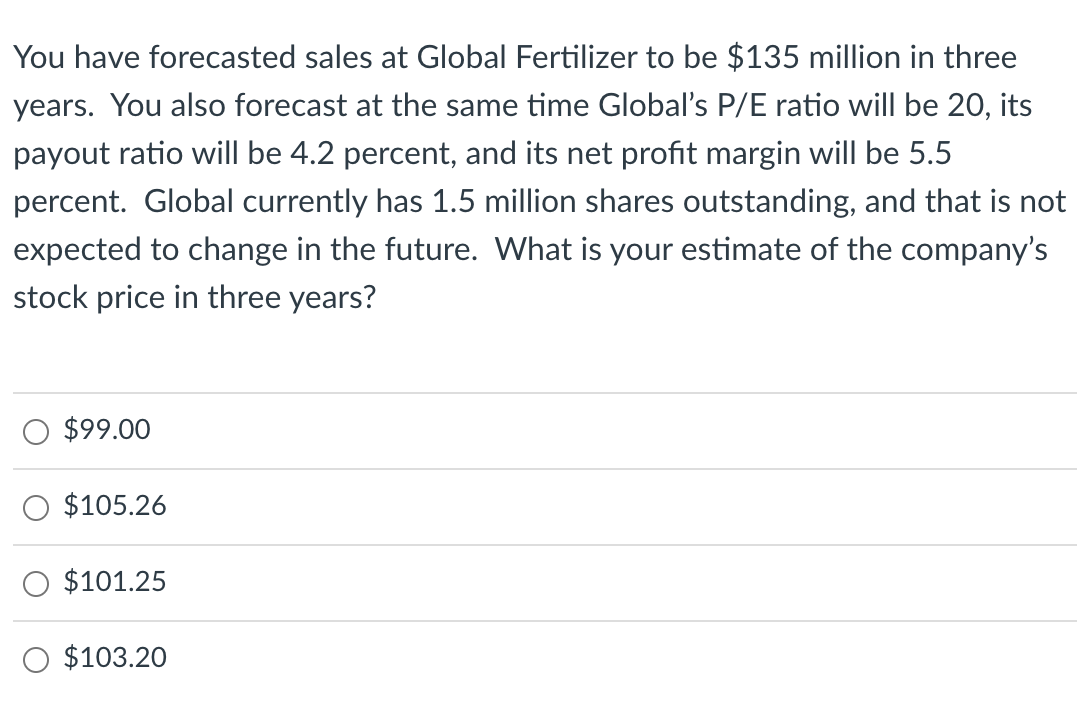
Task: Choose the $105.26 radio button
Action: (35, 507)
